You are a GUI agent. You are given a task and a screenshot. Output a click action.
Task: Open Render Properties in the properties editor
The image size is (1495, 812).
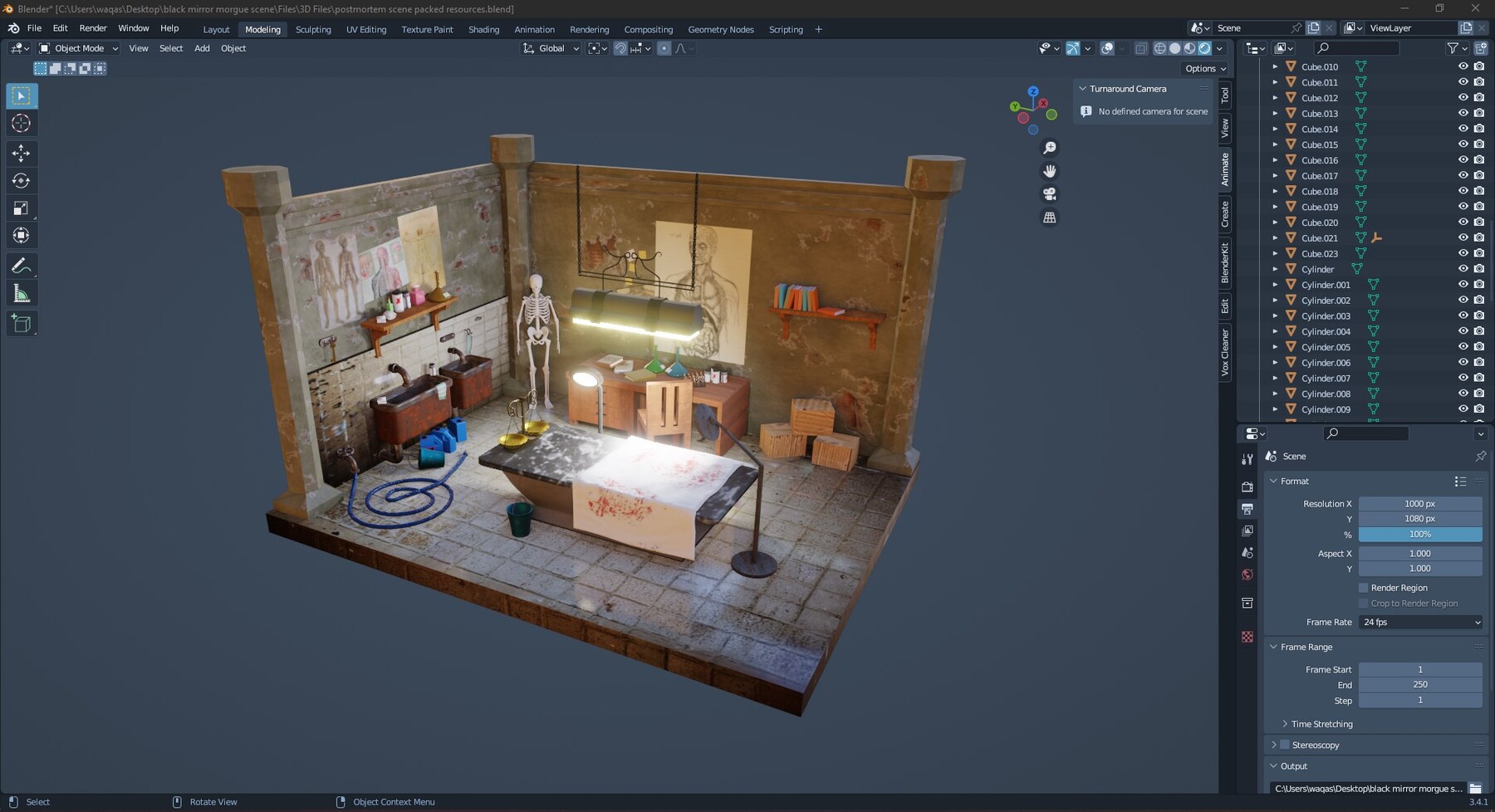tap(1247, 487)
